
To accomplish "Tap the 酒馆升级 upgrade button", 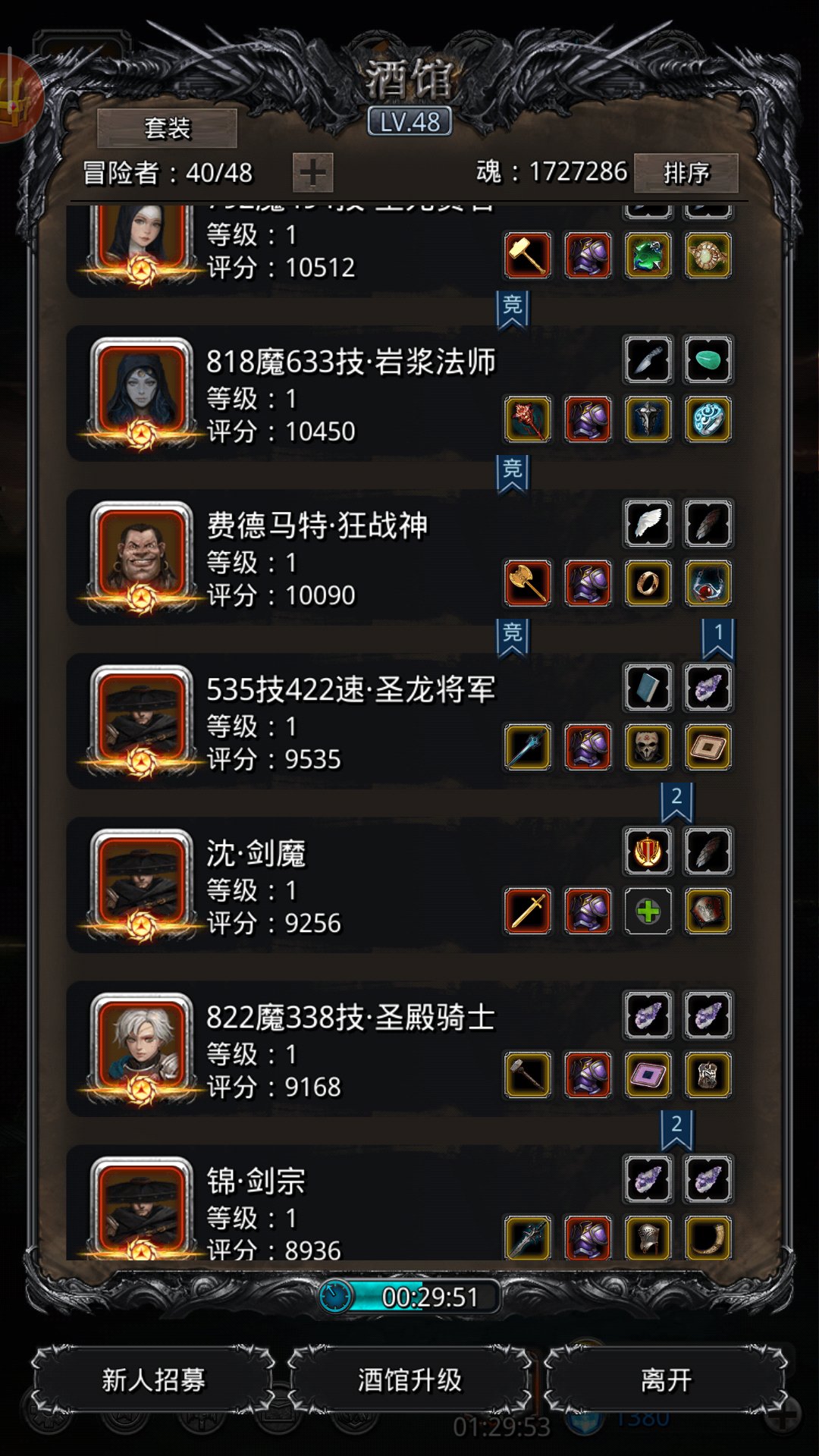I will pos(409,1380).
